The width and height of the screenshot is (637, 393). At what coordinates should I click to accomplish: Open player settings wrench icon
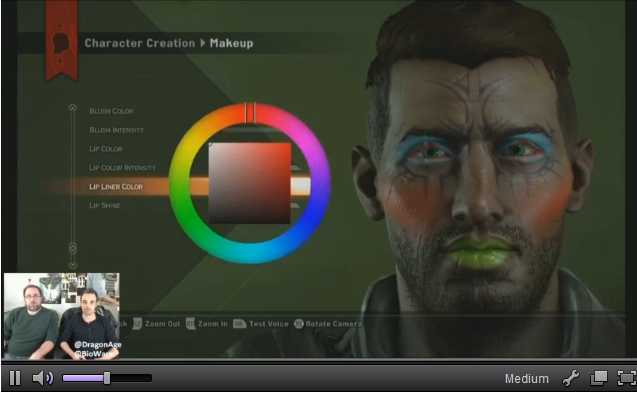(571, 378)
